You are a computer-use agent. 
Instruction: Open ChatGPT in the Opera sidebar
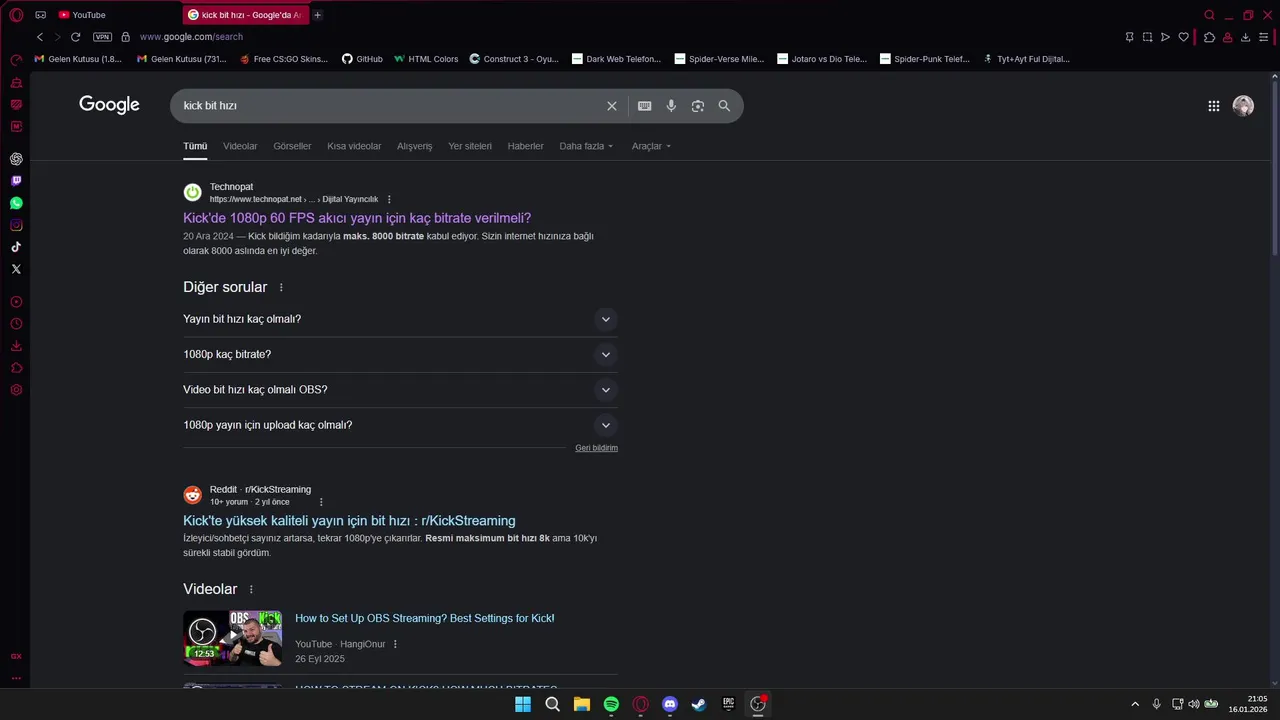16,159
